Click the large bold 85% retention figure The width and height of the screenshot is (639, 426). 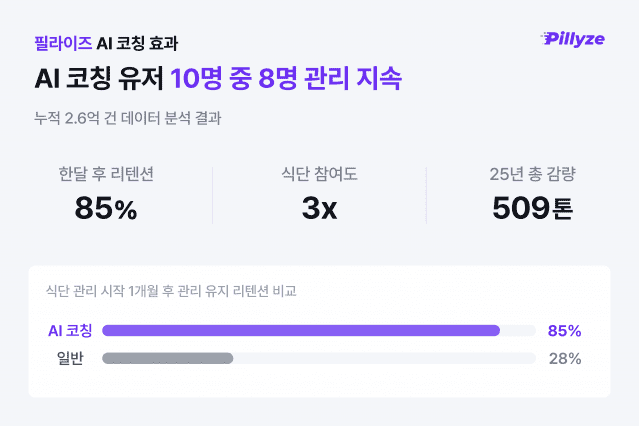(106, 209)
